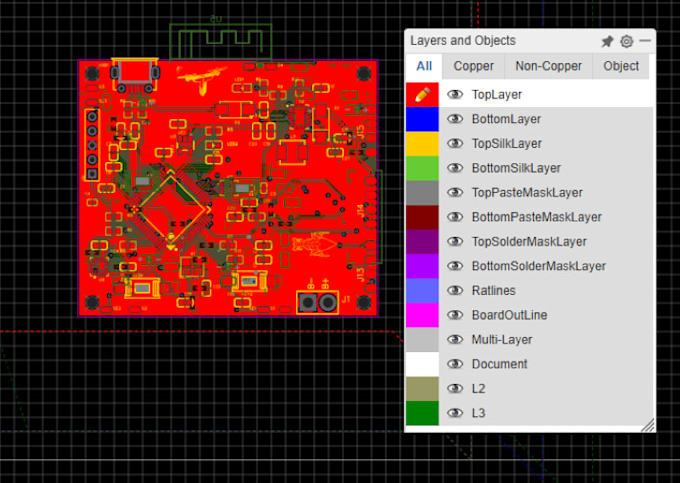Select the antenna outline above the board
The width and height of the screenshot is (680, 483).
point(220,41)
